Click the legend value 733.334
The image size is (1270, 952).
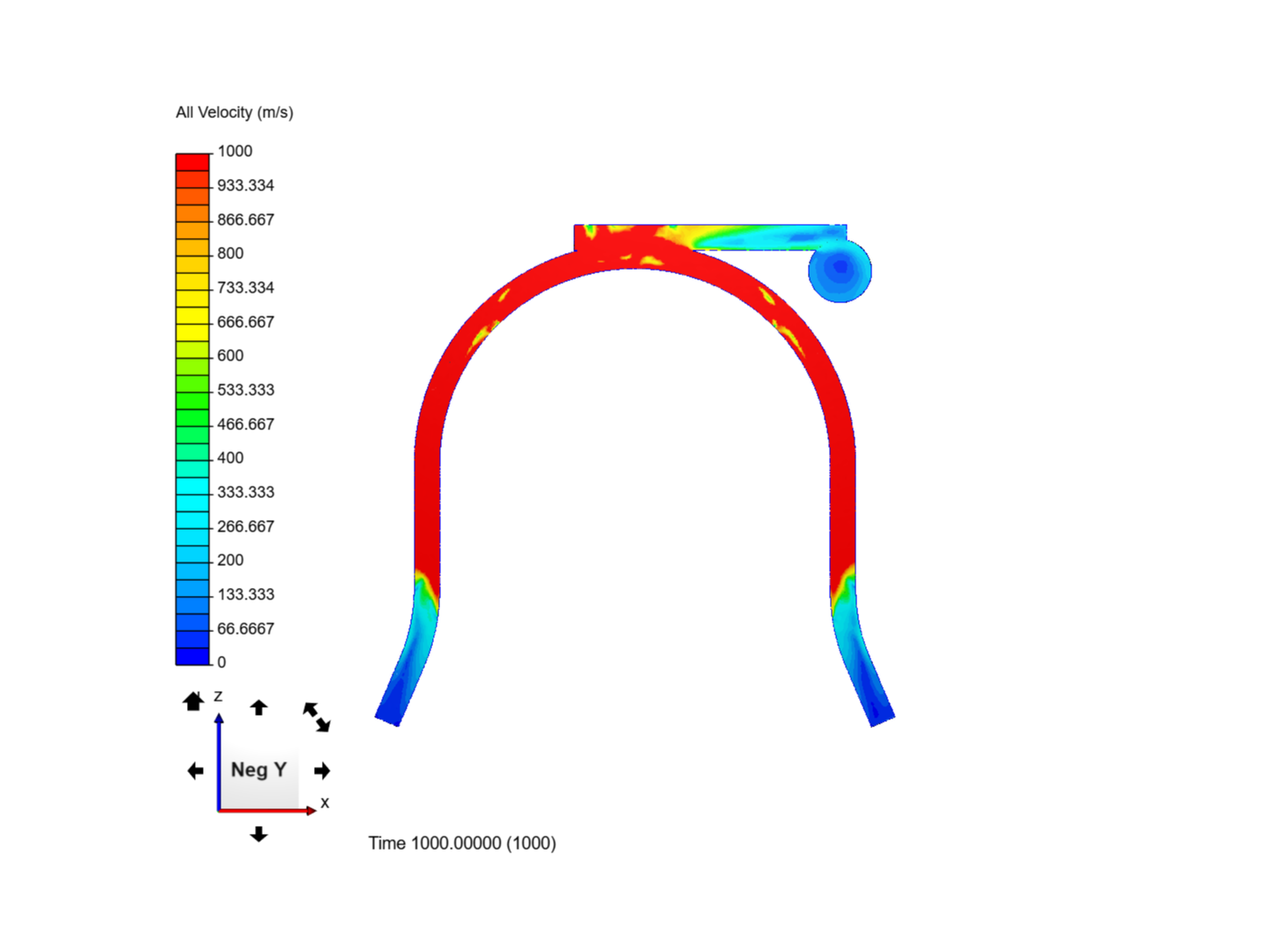[x=246, y=287]
